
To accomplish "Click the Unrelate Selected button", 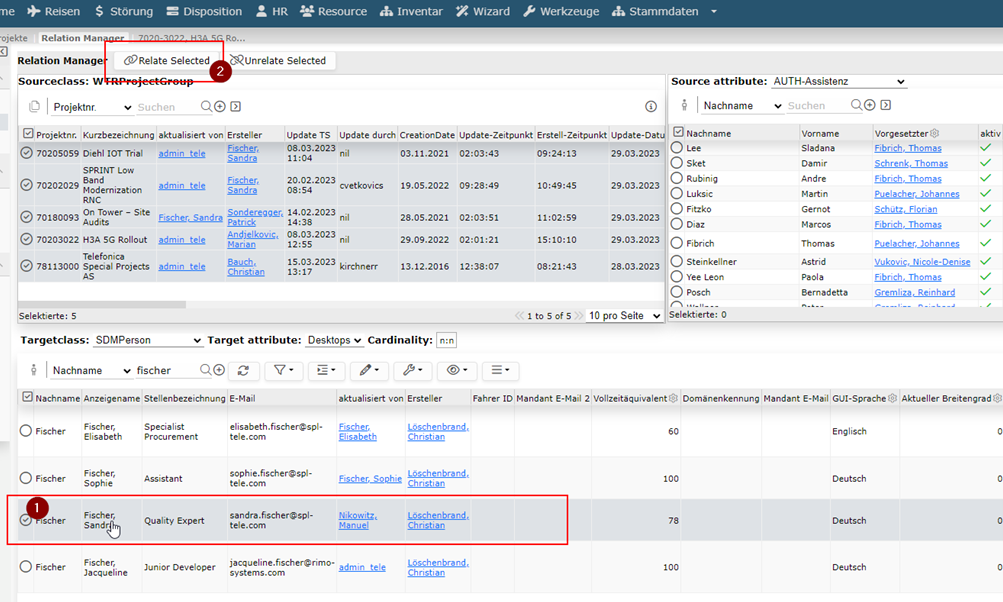I will tap(278, 61).
